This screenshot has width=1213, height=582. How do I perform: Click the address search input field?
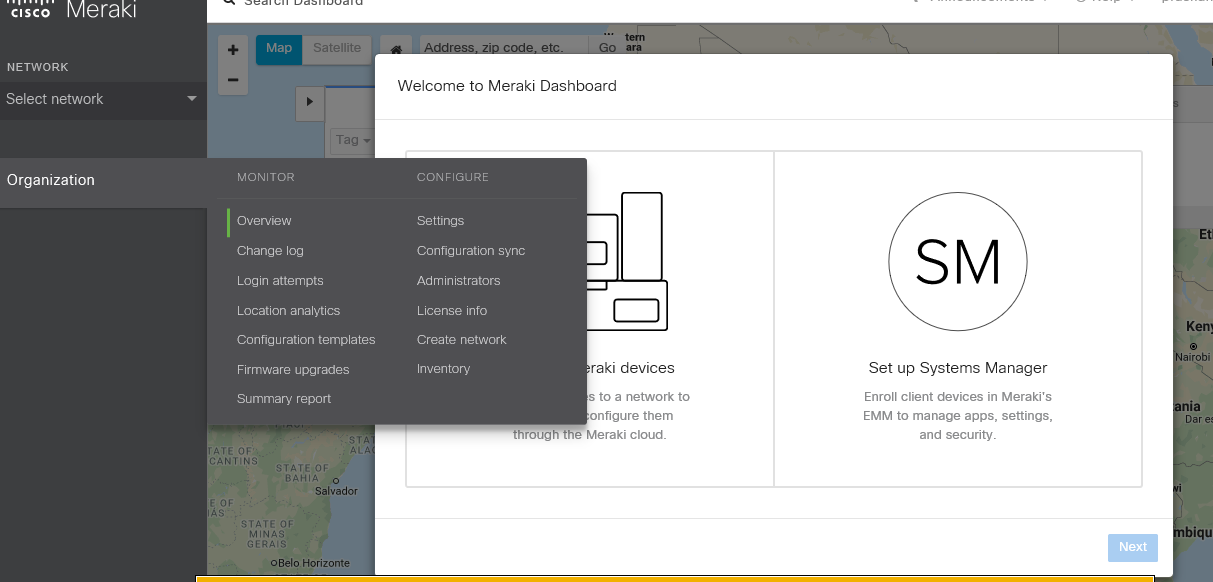click(x=500, y=46)
